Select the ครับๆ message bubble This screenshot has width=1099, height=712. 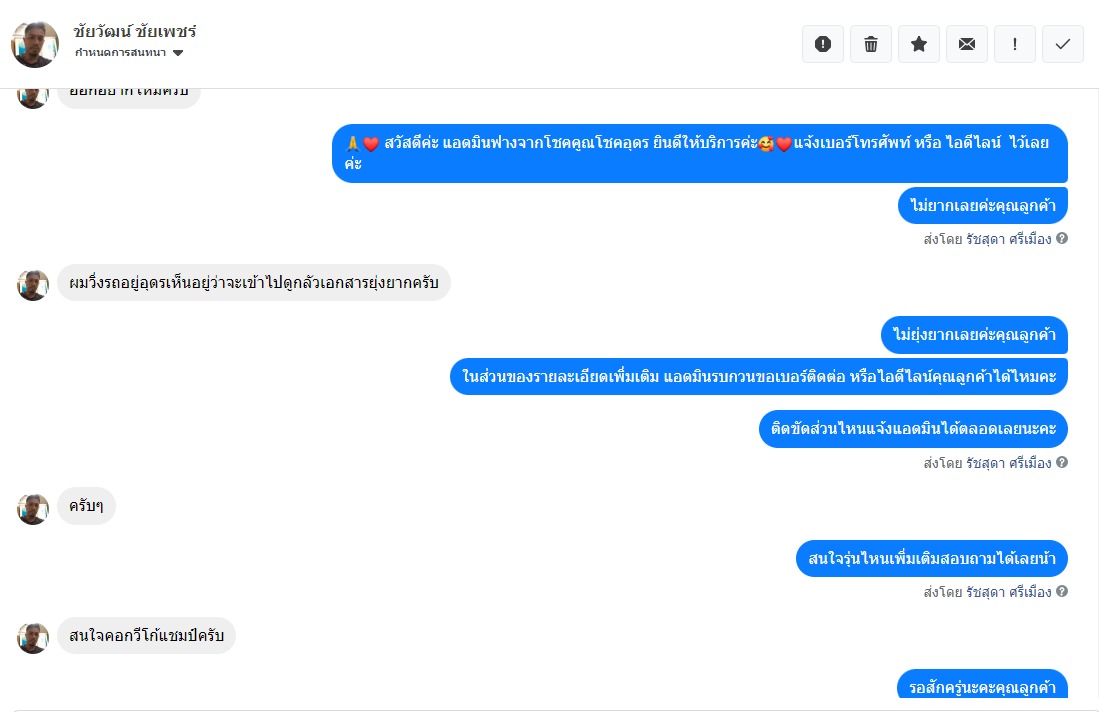[x=86, y=506]
